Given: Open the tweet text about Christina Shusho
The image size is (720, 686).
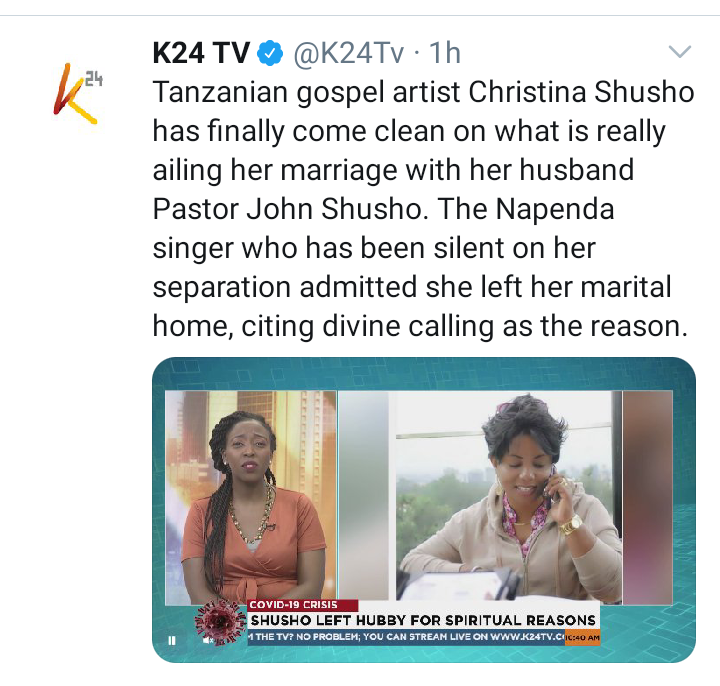Looking at the screenshot, I should (423, 209).
